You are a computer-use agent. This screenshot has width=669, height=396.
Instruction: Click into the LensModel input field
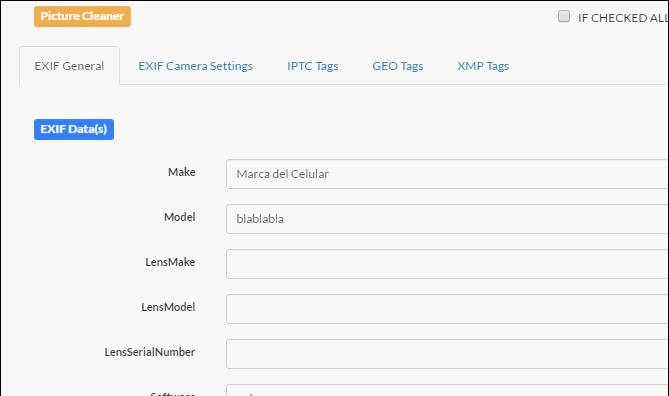click(x=447, y=309)
